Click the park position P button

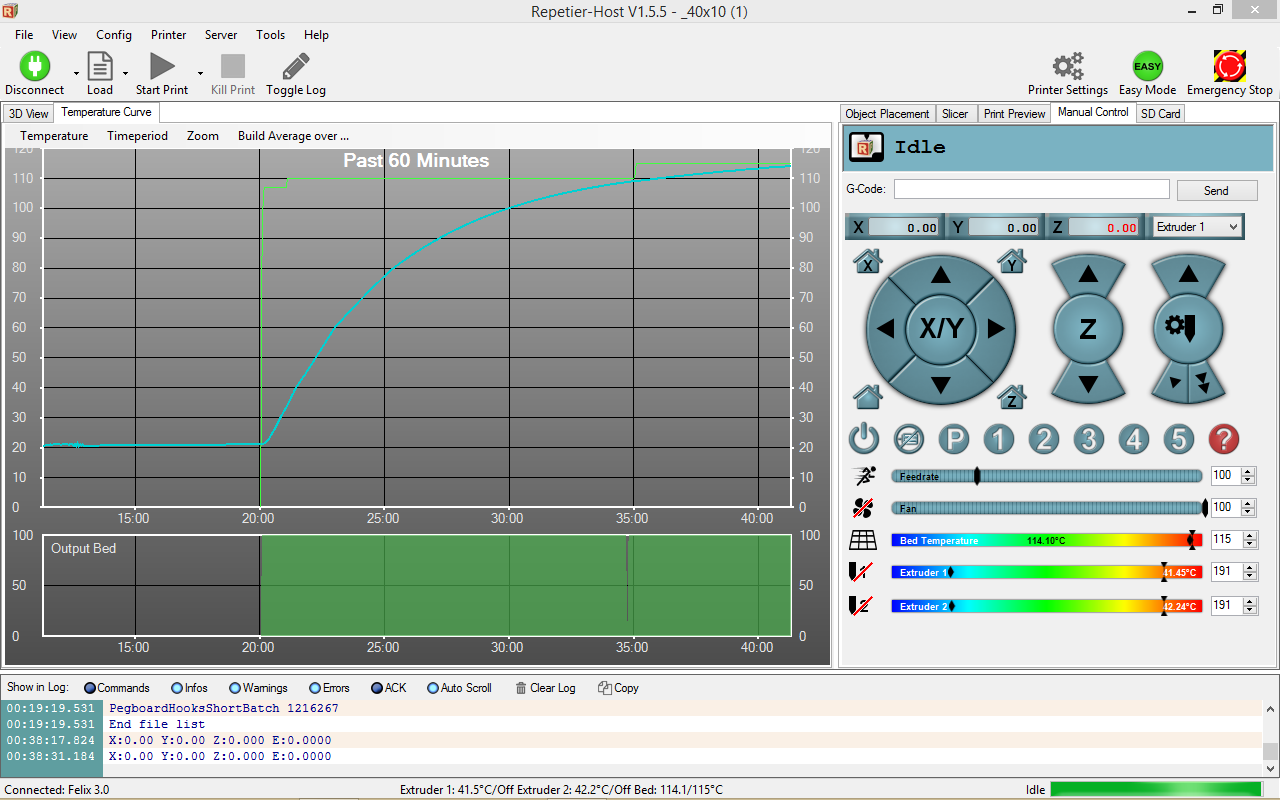[954, 438]
